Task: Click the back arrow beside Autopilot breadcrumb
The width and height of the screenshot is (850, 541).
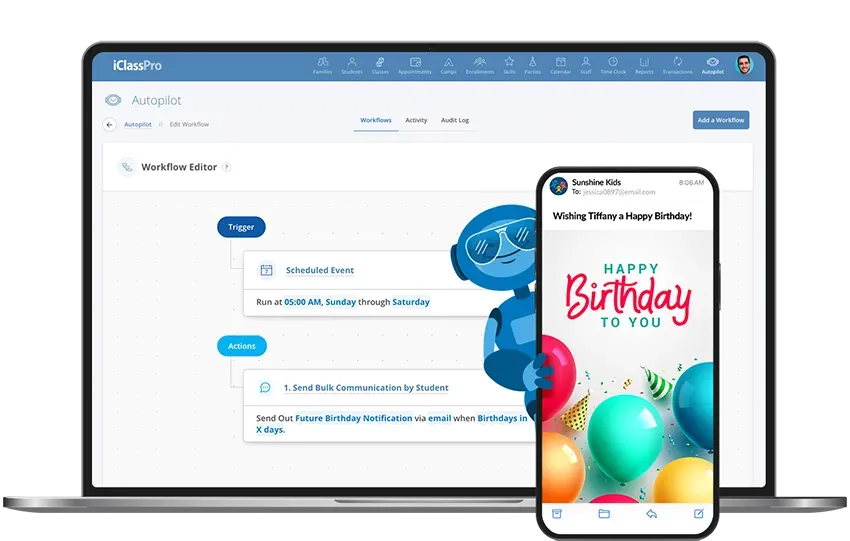Action: [x=110, y=125]
